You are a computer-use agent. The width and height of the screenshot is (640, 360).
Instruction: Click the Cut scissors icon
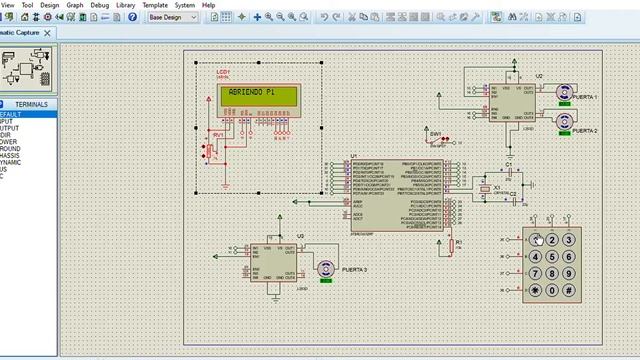351,17
